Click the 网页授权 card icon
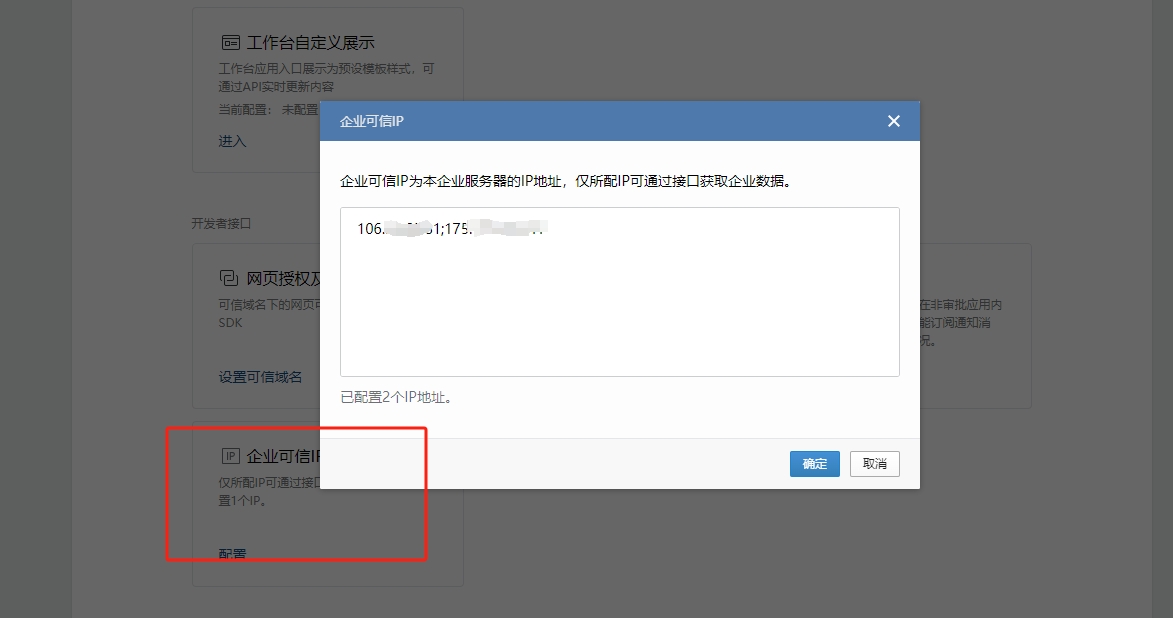This screenshot has width=1173, height=618. pyautogui.click(x=229, y=278)
